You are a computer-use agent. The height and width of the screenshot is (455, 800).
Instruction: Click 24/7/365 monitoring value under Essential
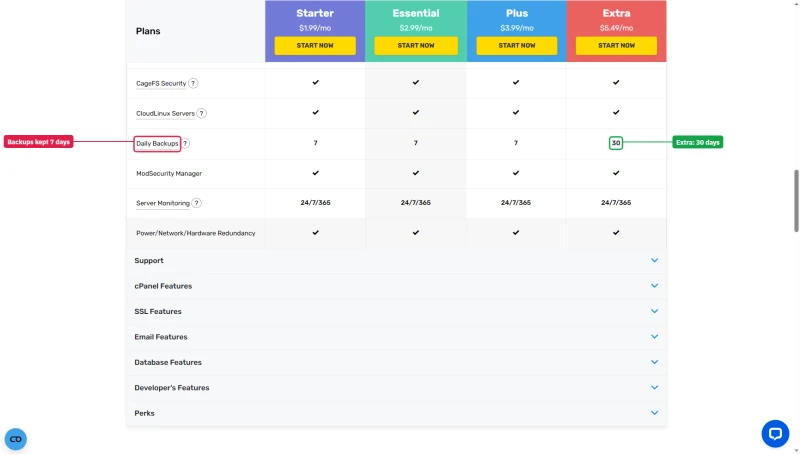pos(416,203)
